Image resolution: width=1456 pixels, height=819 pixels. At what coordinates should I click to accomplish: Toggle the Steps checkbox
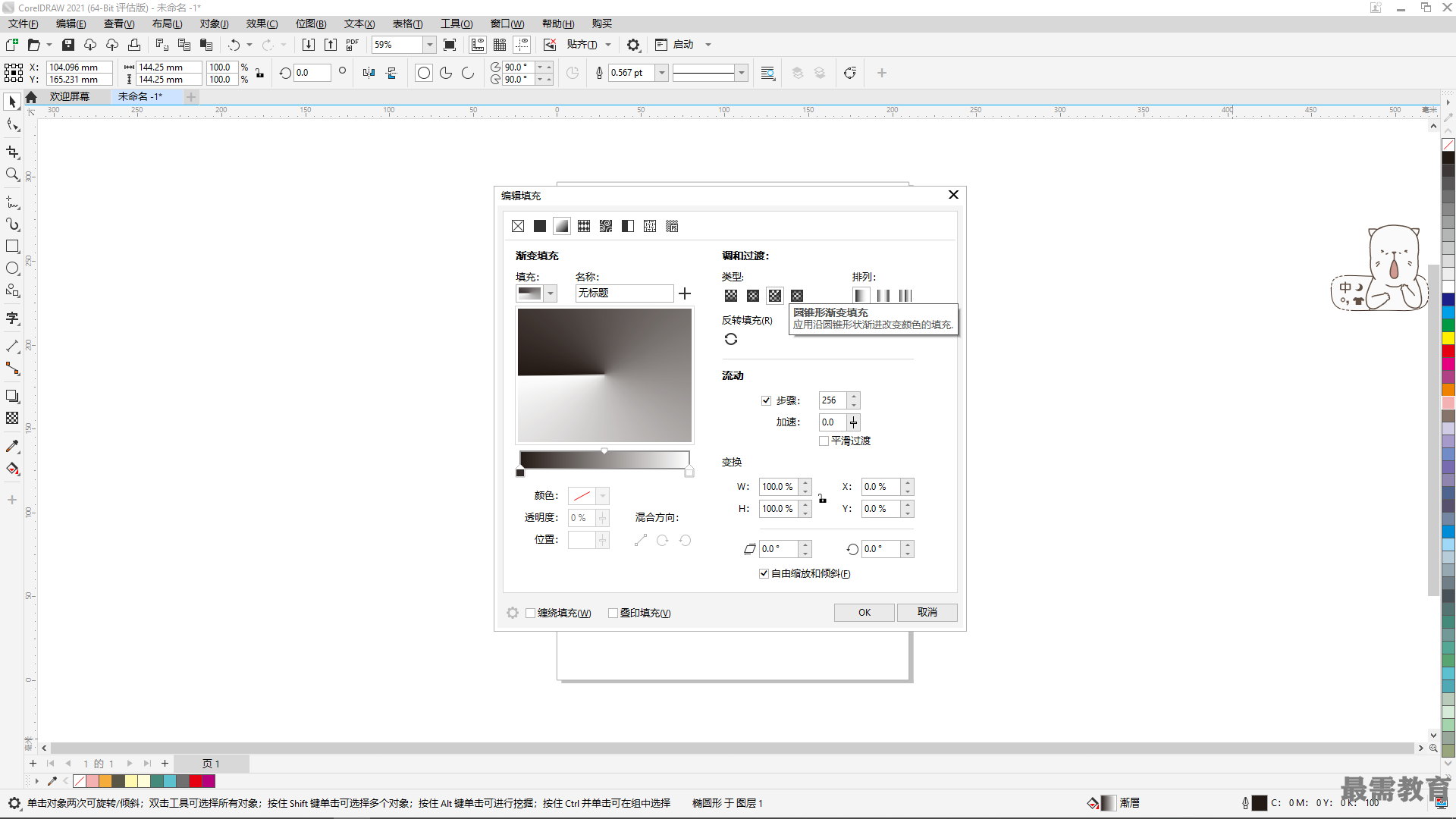(766, 400)
